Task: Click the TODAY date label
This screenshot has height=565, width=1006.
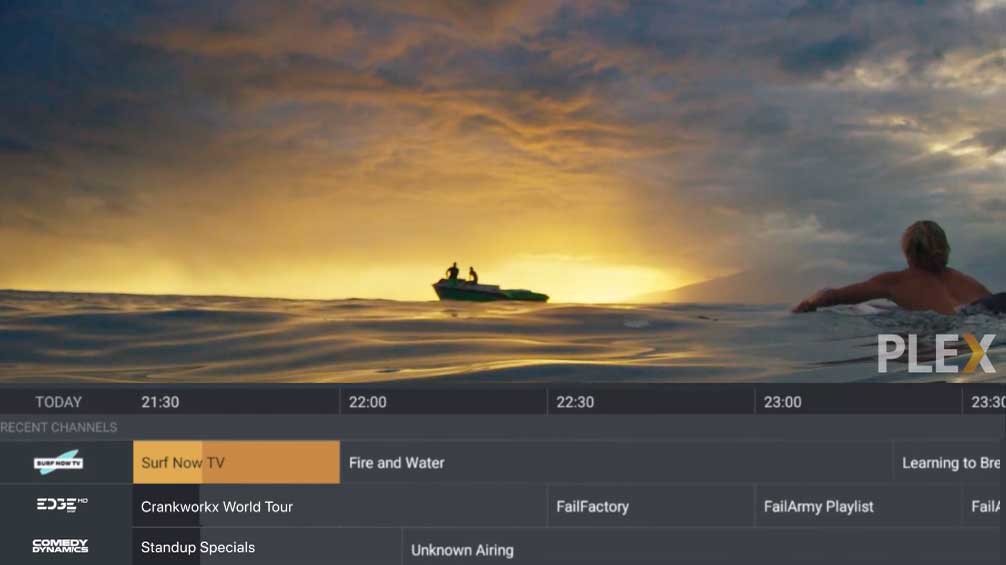Action: (58, 402)
